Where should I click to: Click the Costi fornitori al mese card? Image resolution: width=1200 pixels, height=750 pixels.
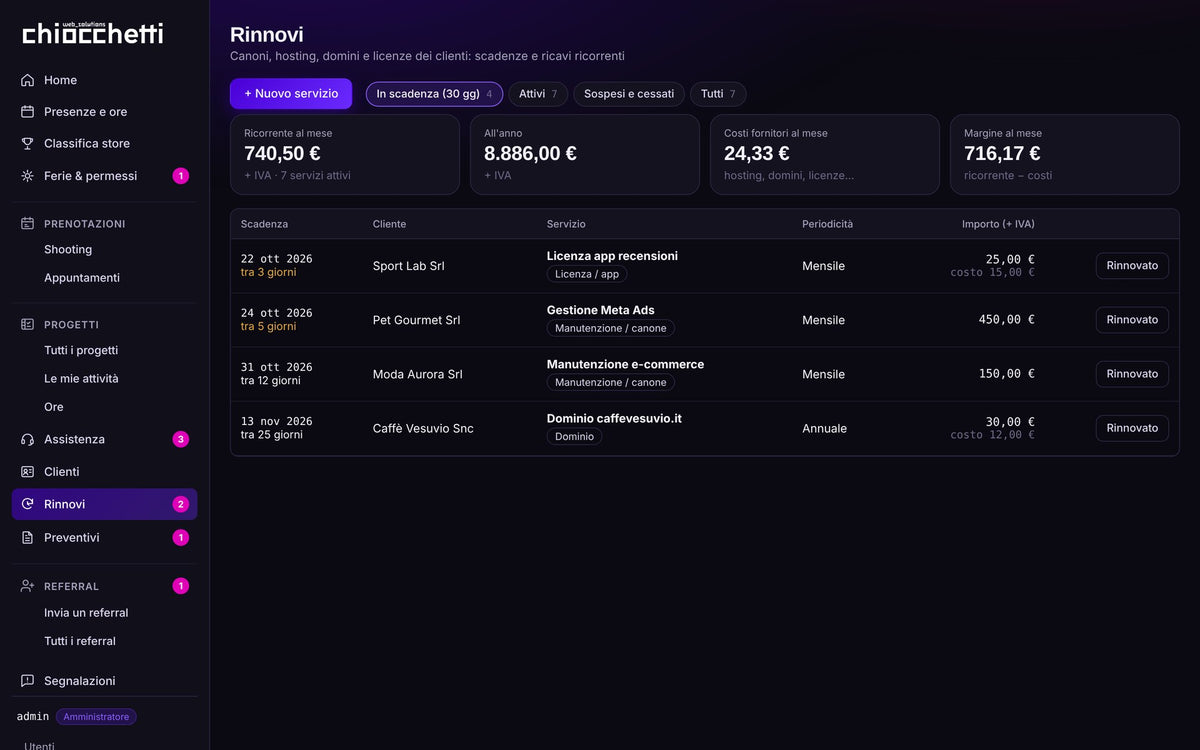point(825,154)
